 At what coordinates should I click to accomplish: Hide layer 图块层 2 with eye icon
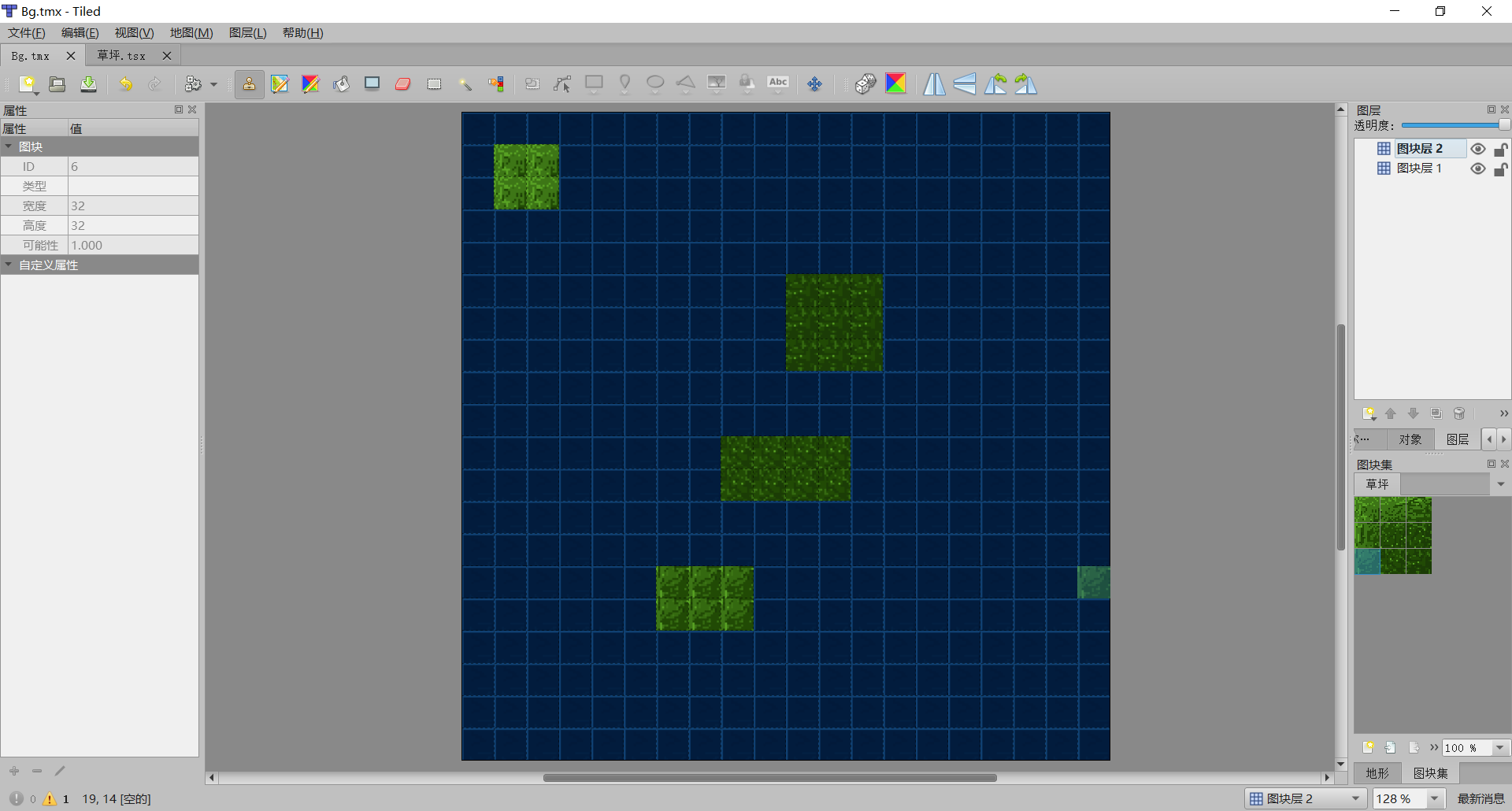1478,149
